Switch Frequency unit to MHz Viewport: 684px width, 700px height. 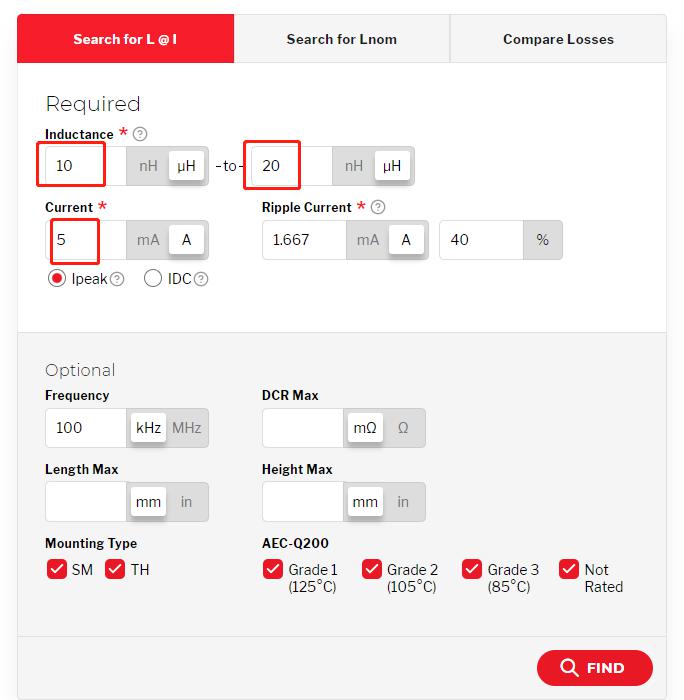pyautogui.click(x=187, y=428)
